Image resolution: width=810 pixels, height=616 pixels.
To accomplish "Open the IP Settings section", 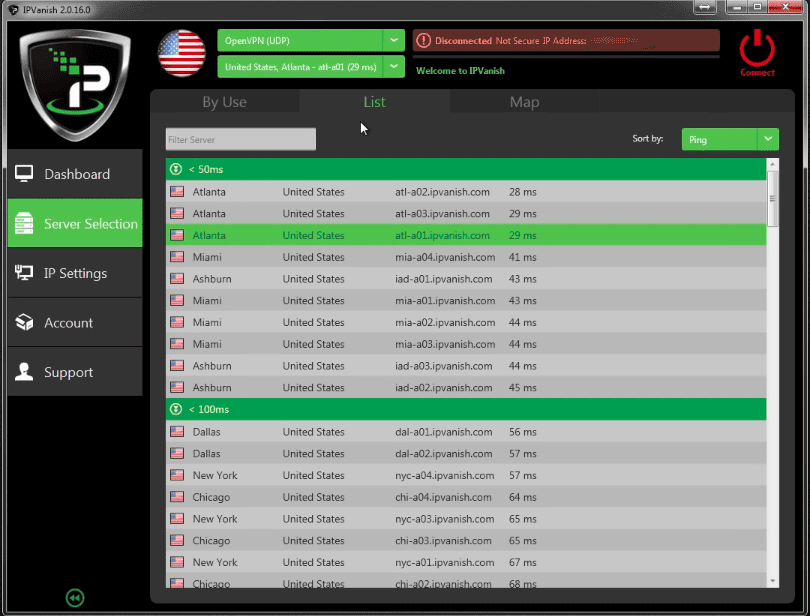I will pyautogui.click(x=75, y=273).
